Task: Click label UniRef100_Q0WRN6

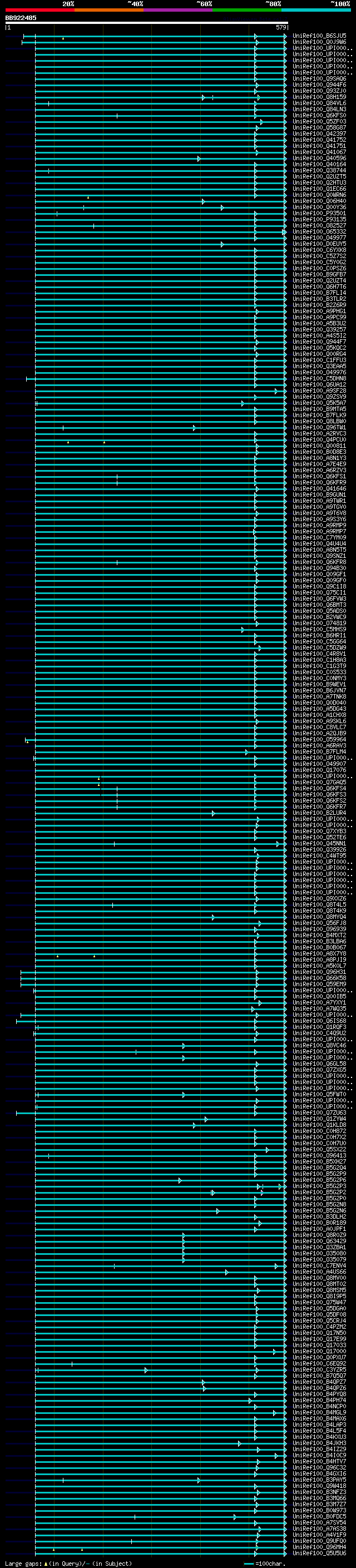Action: click(319, 195)
